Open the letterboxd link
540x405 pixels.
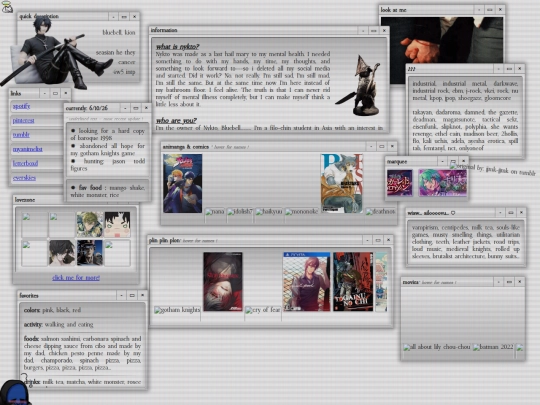25,163
